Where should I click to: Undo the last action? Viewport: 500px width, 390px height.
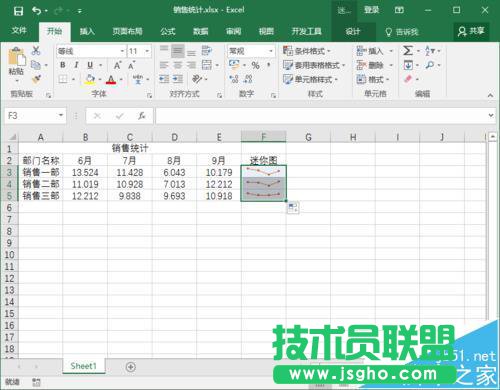pyautogui.click(x=36, y=11)
